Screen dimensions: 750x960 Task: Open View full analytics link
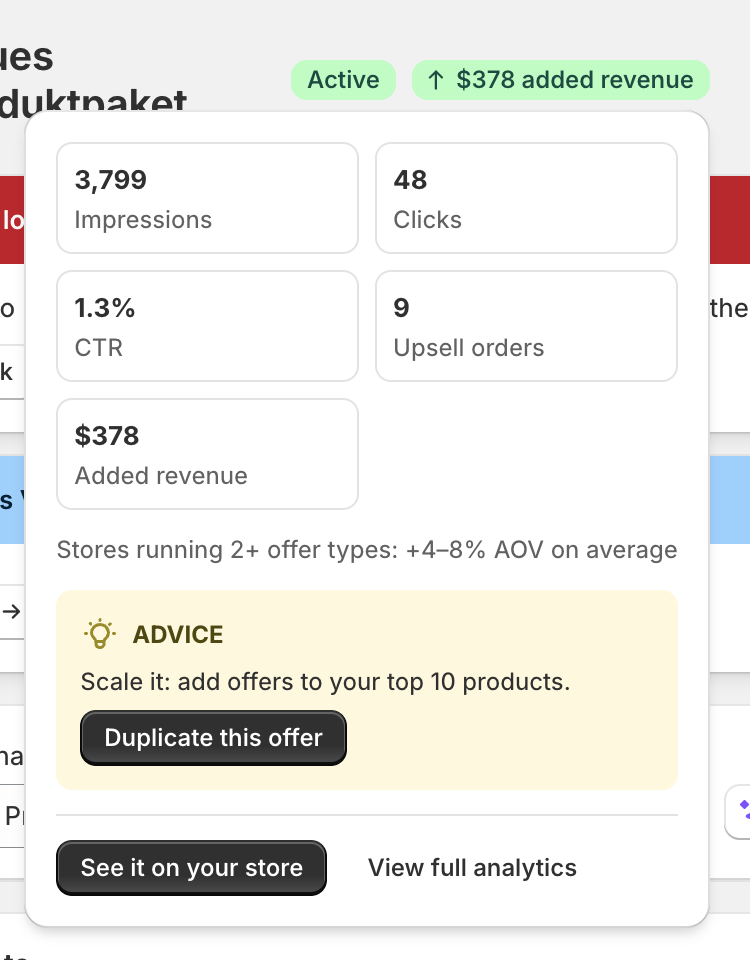point(472,868)
